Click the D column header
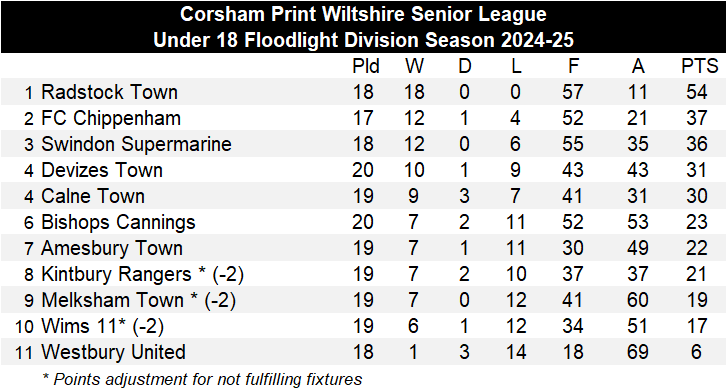The height and width of the screenshot is (391, 726). (464, 66)
